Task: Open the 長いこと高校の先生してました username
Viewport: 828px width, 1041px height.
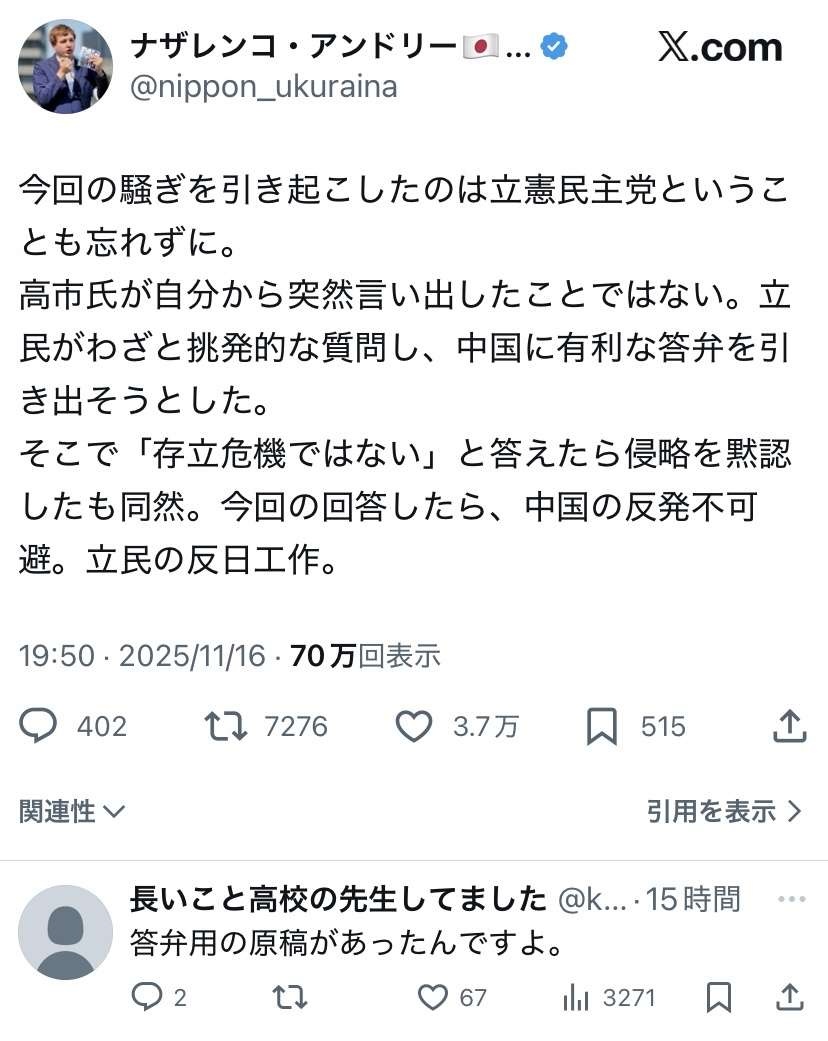Action: click(x=338, y=899)
